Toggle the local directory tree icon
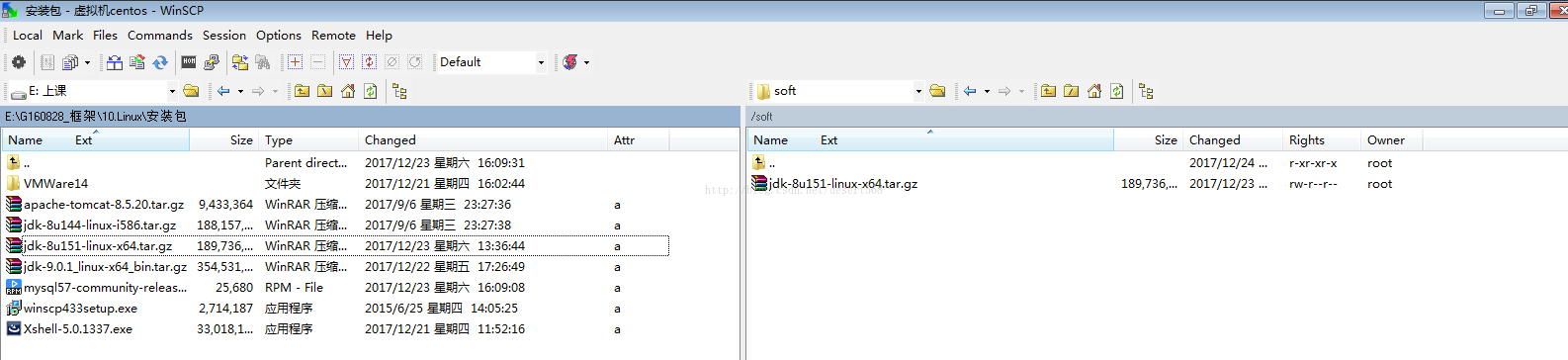Image resolution: width=1568 pixels, height=360 pixels. click(399, 91)
